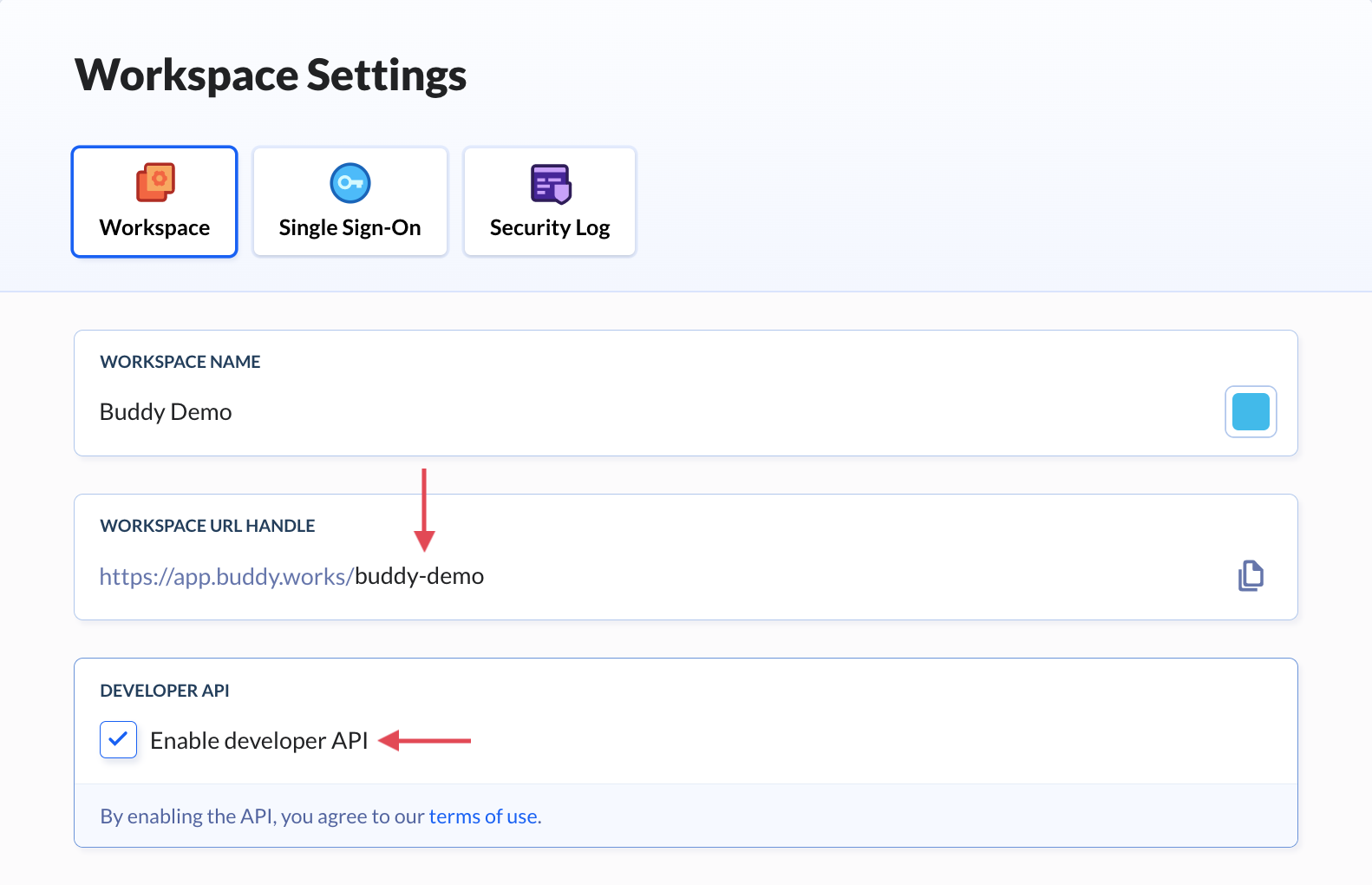Click the WORKSPACE URL HANDLE label

(x=207, y=526)
